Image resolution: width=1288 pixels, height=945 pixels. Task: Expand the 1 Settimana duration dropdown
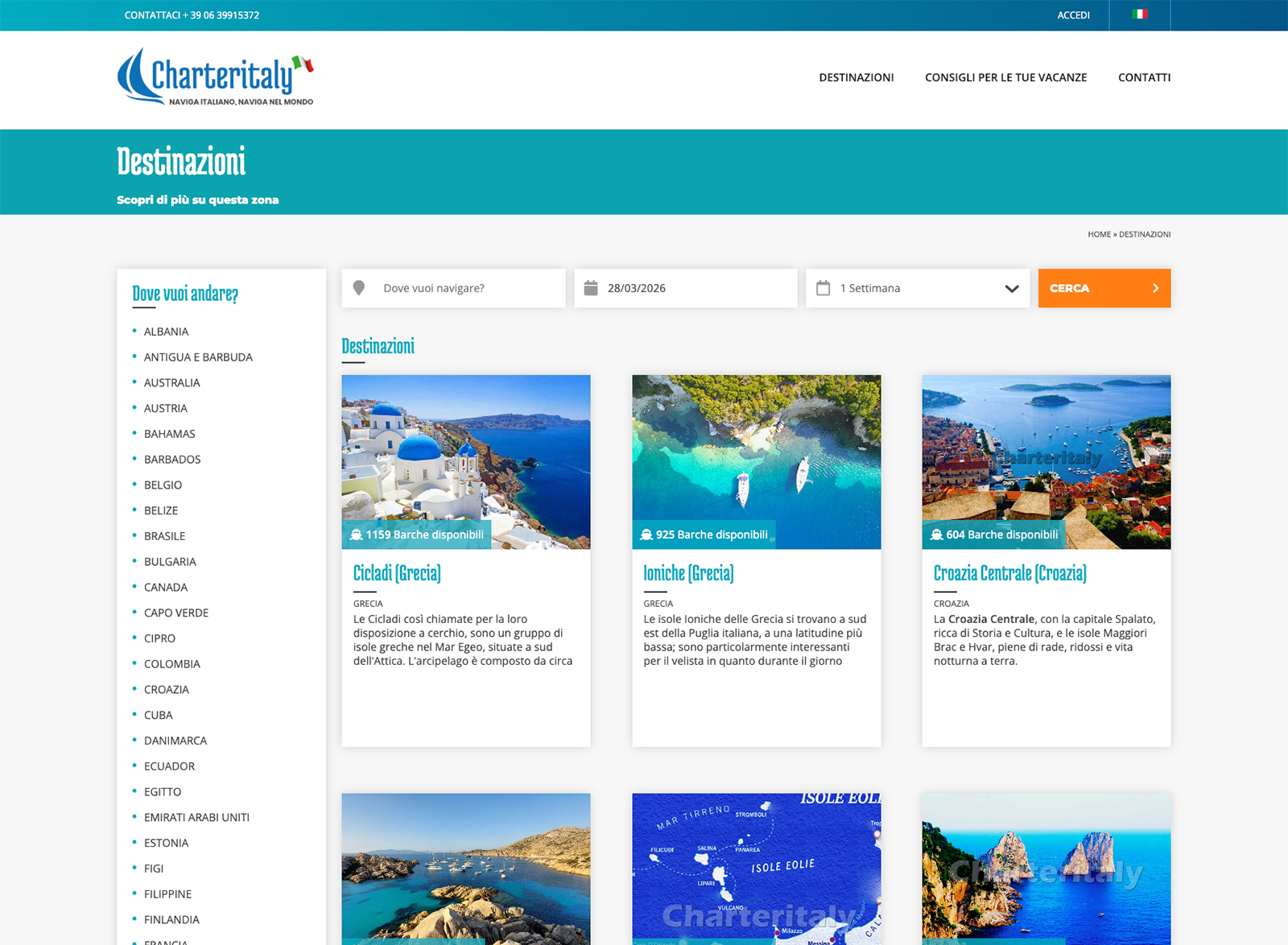1011,288
